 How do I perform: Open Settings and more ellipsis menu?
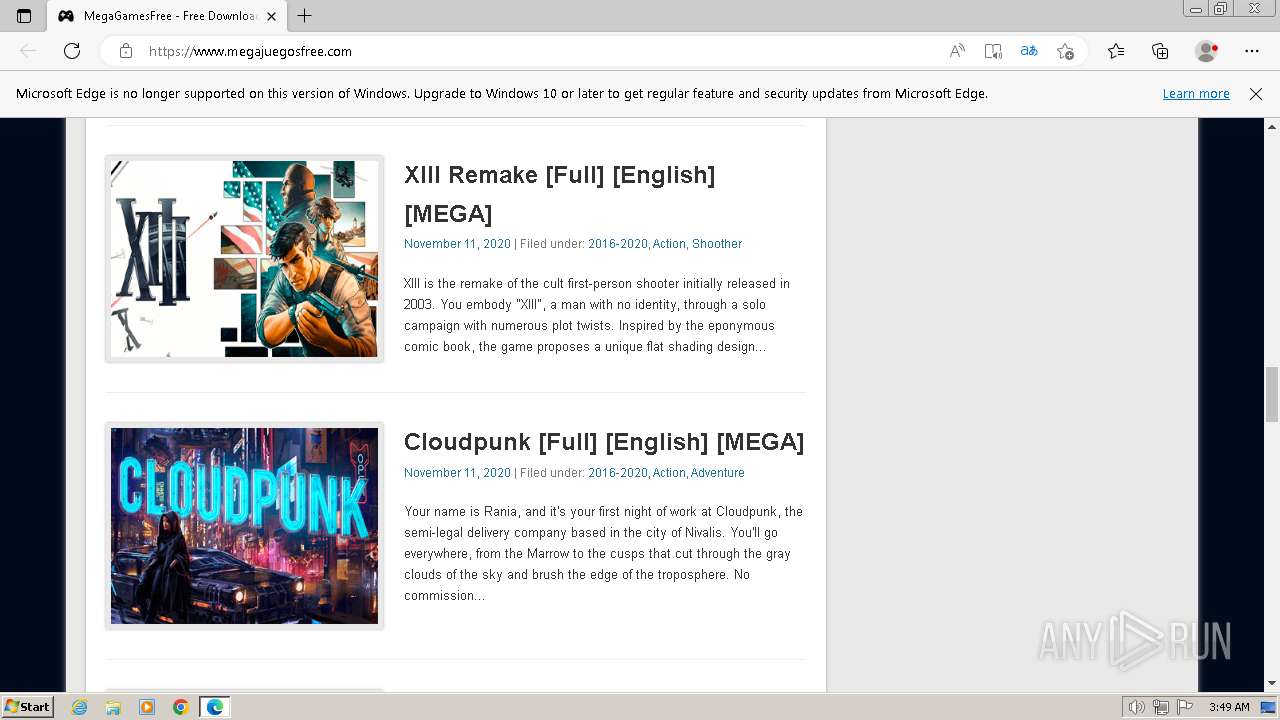[x=1252, y=51]
